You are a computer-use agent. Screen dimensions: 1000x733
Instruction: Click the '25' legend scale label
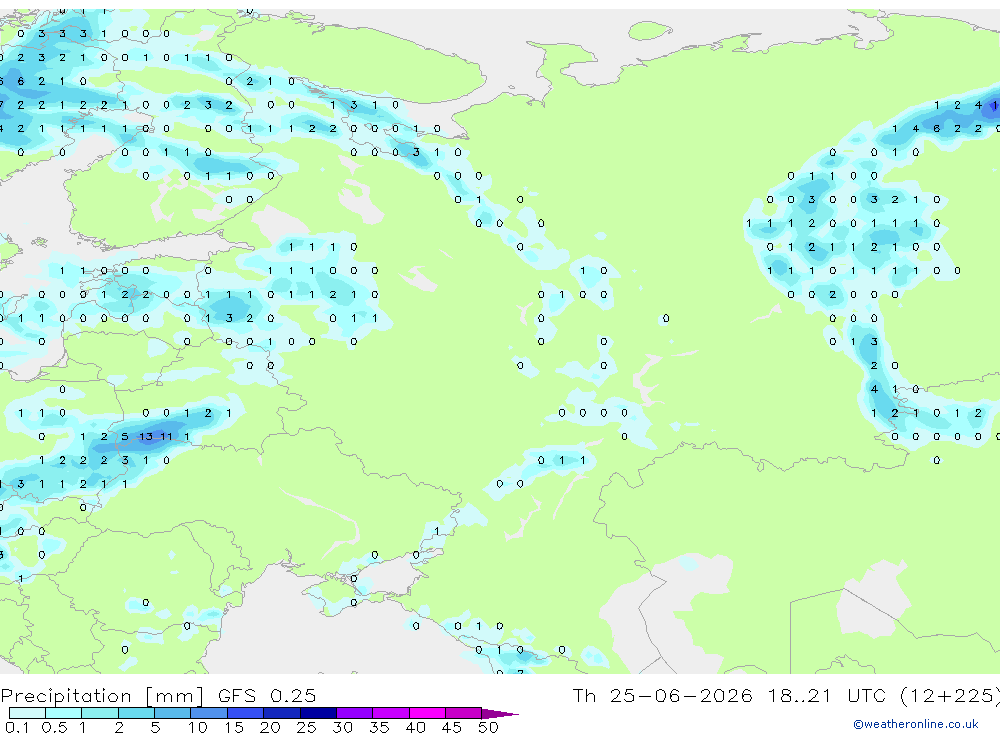306,727
